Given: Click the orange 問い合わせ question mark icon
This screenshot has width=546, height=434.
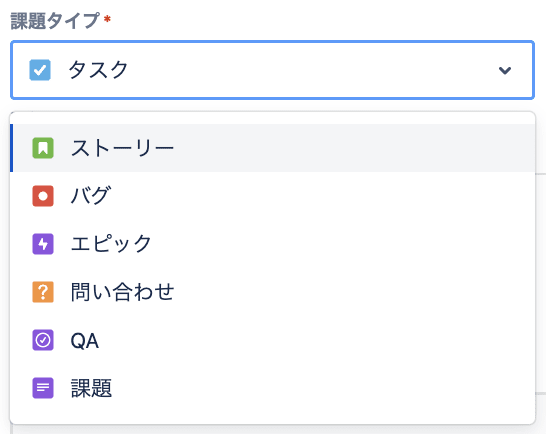Looking at the screenshot, I should tap(43, 292).
